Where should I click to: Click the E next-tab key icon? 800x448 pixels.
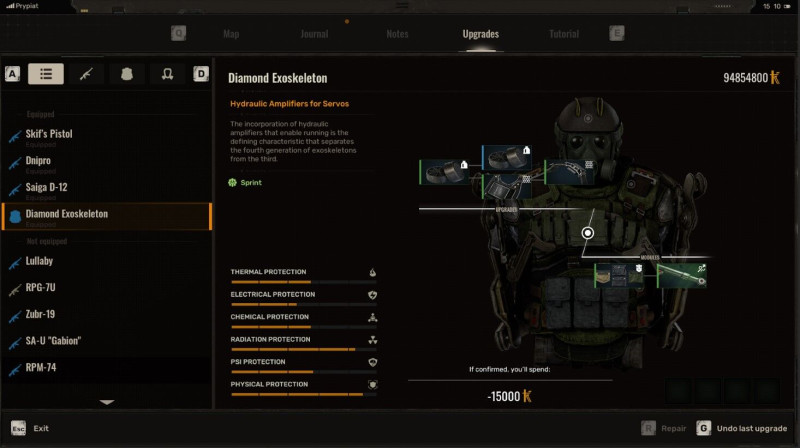click(x=617, y=34)
